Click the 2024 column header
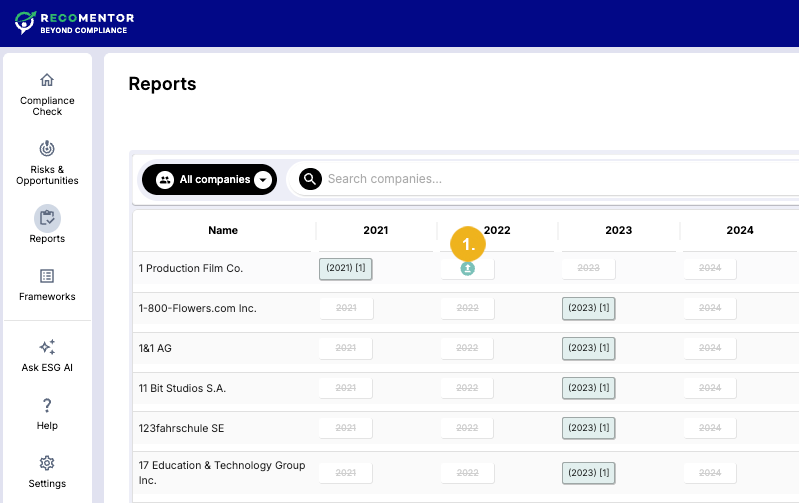 tap(740, 230)
